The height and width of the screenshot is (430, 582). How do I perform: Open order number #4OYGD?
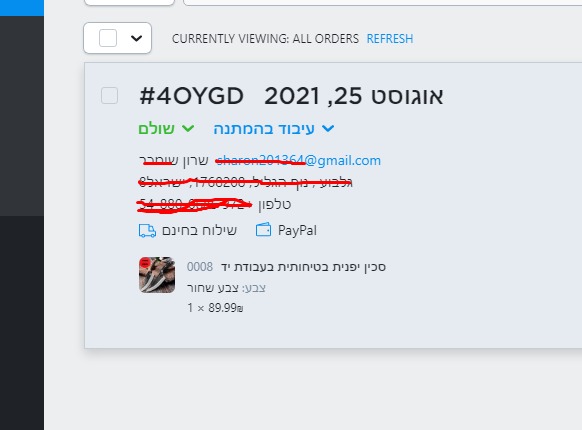191,96
